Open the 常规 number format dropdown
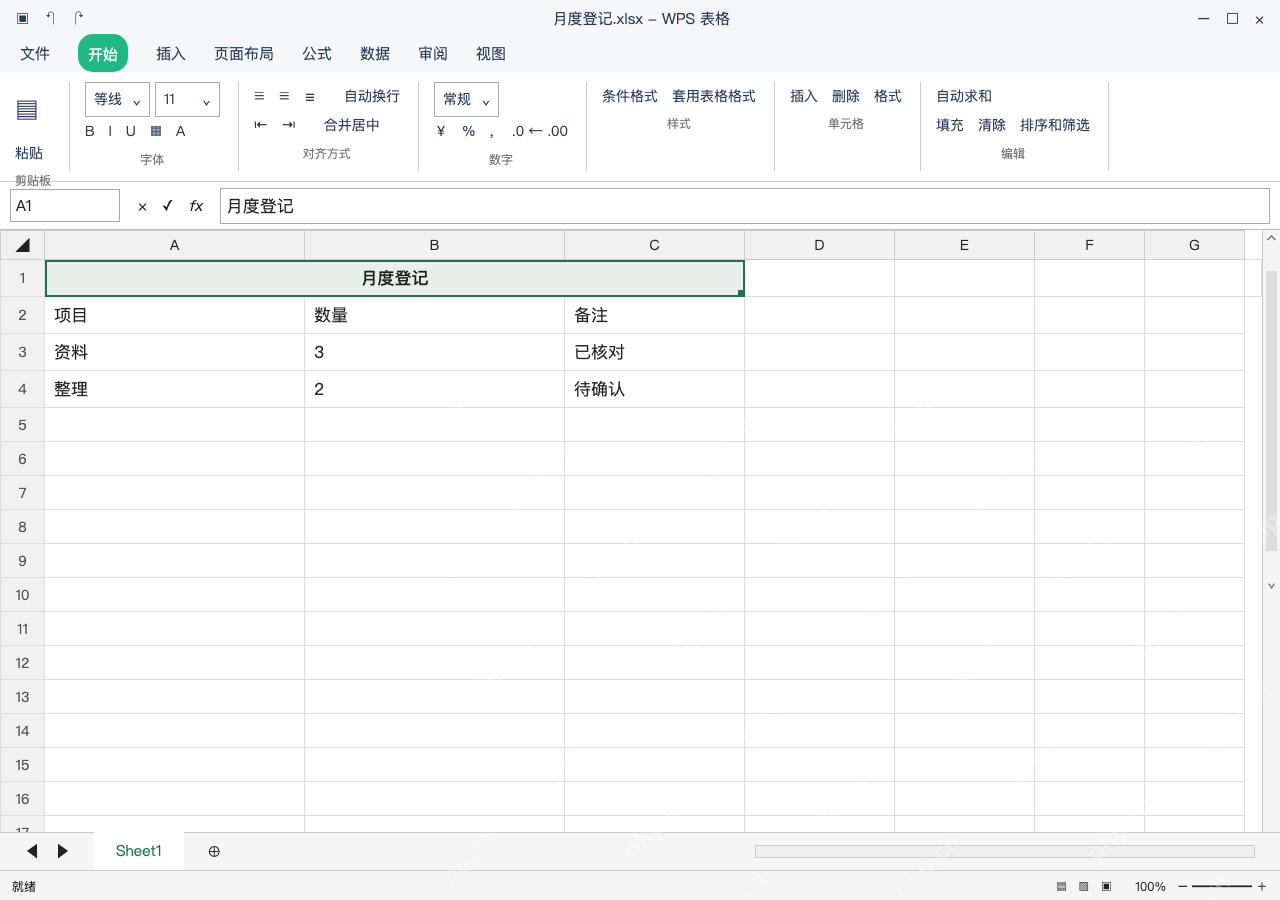1280x900 pixels. pos(466,99)
